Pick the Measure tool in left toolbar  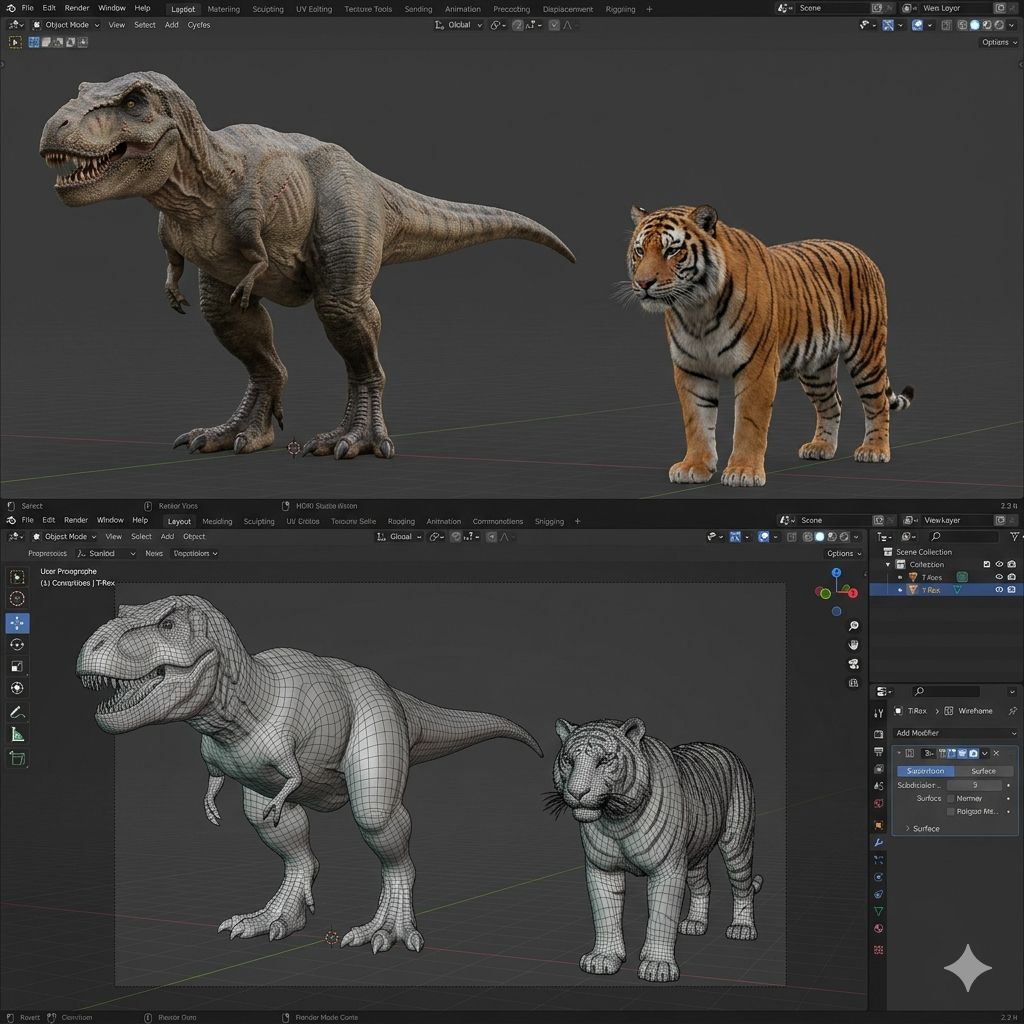(18, 735)
